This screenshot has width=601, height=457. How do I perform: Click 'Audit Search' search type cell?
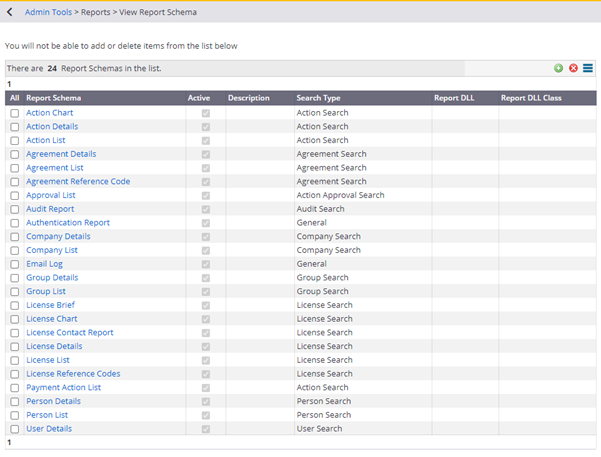click(x=320, y=209)
